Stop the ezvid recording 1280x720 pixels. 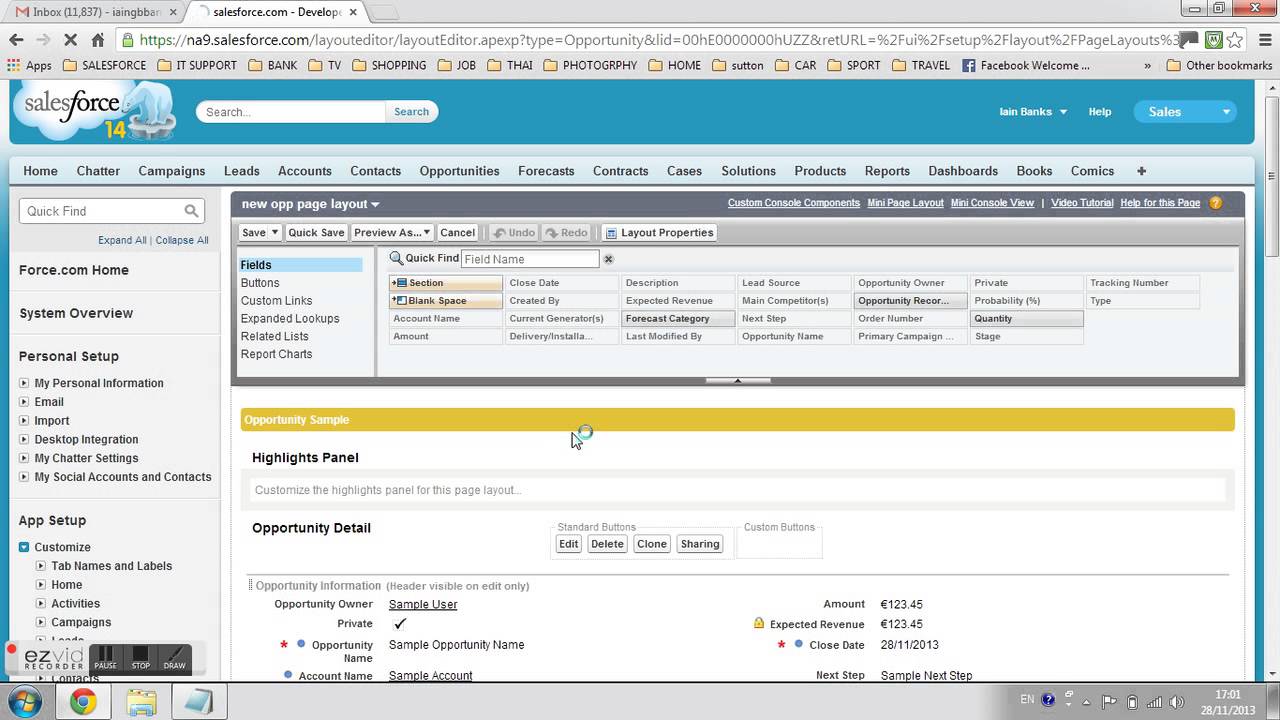click(140, 658)
